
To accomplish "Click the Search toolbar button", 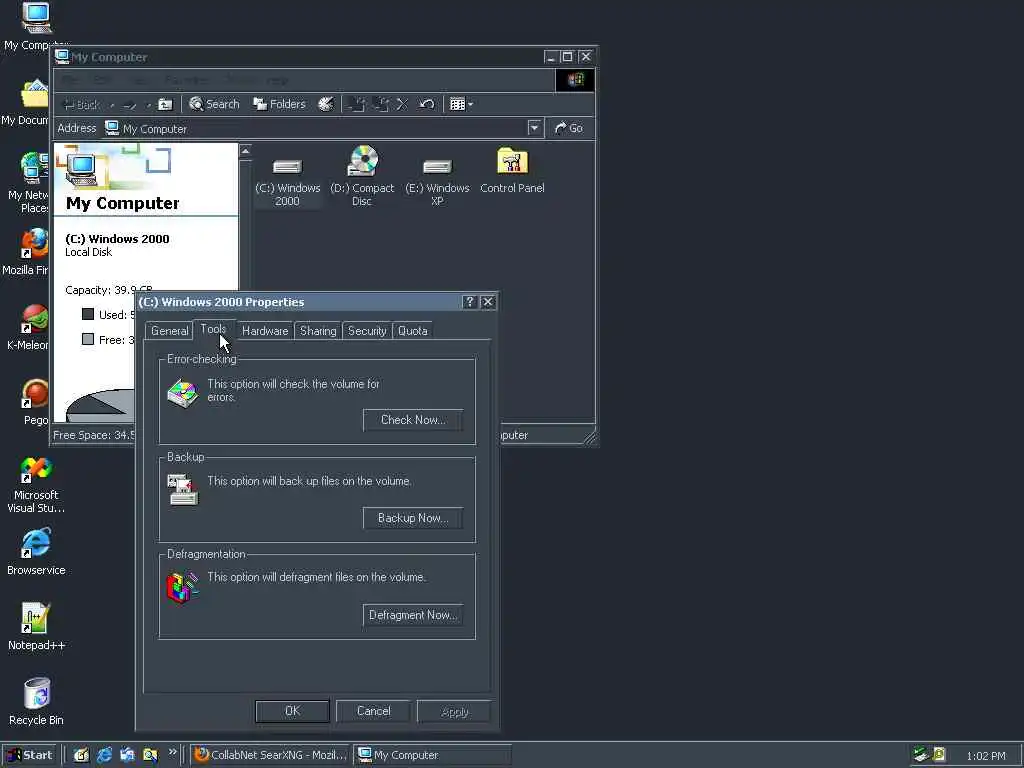I will (x=214, y=104).
